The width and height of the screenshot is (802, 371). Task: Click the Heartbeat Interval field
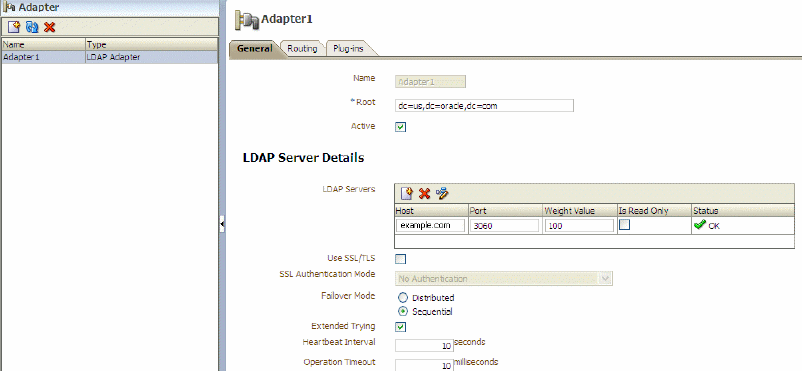[x=425, y=346]
